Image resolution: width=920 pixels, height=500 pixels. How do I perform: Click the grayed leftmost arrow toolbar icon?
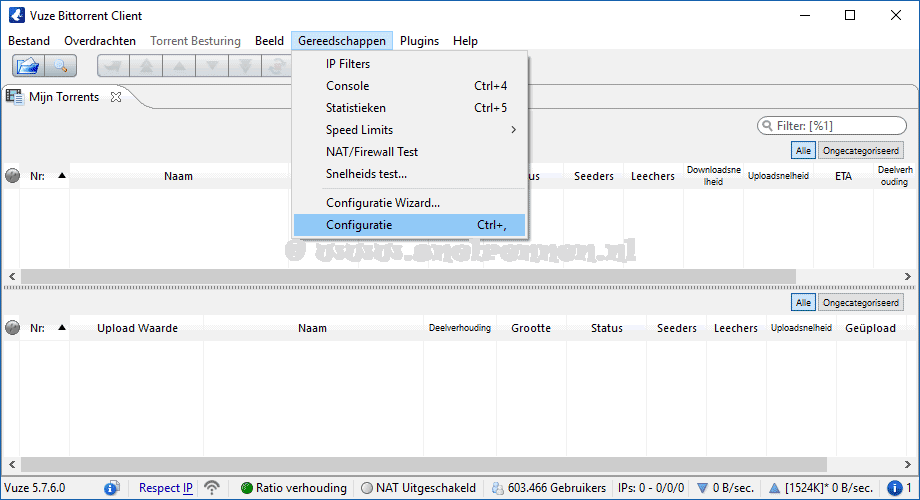point(113,66)
